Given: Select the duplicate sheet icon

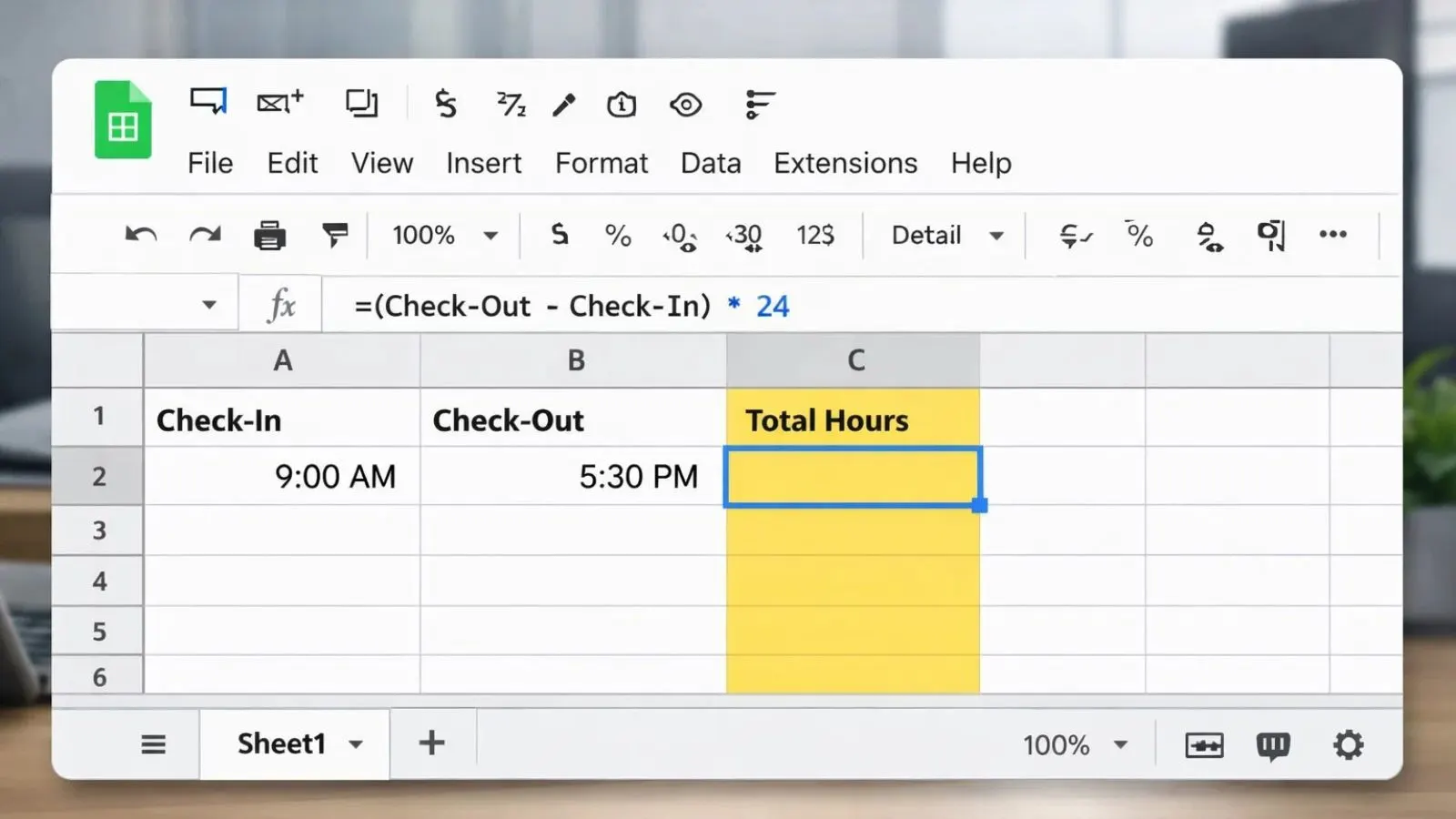Looking at the screenshot, I should pyautogui.click(x=361, y=103).
